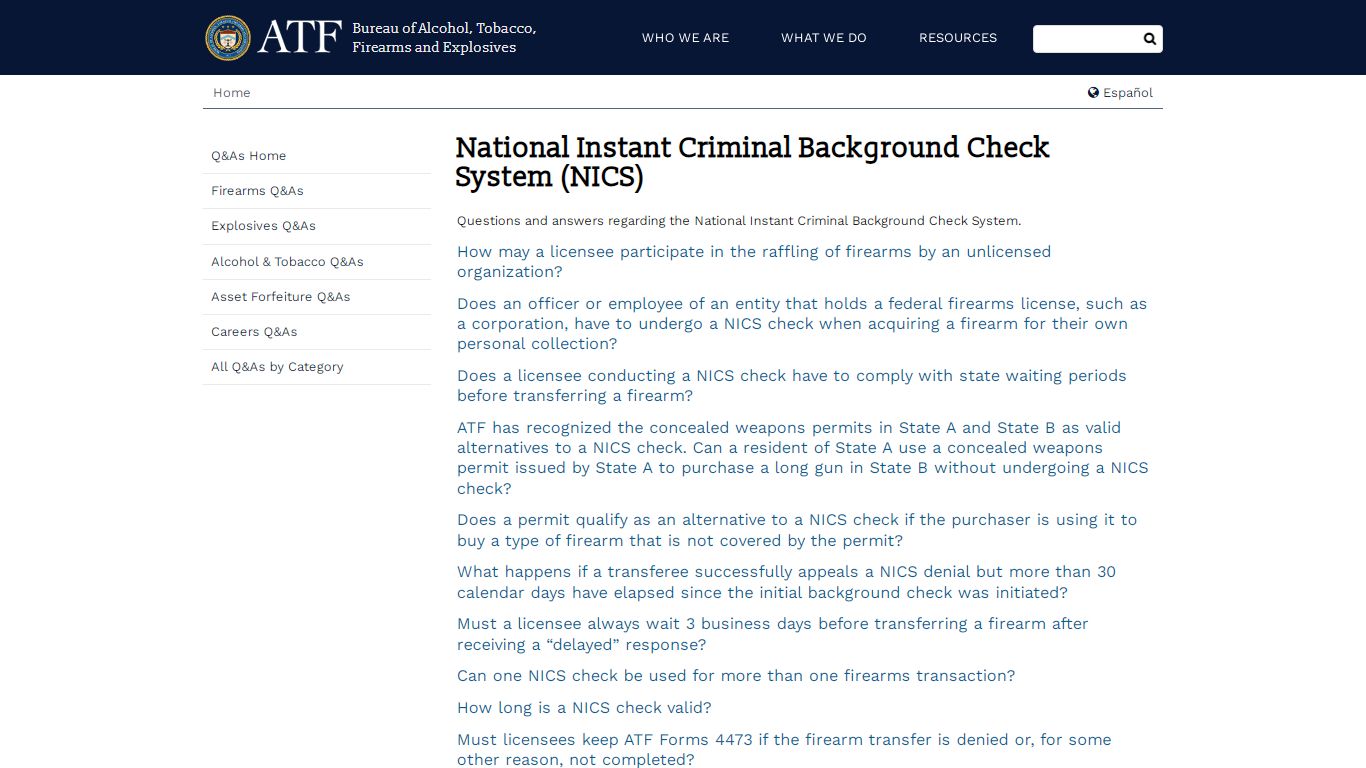Open question about State A and State B permits

(803, 458)
